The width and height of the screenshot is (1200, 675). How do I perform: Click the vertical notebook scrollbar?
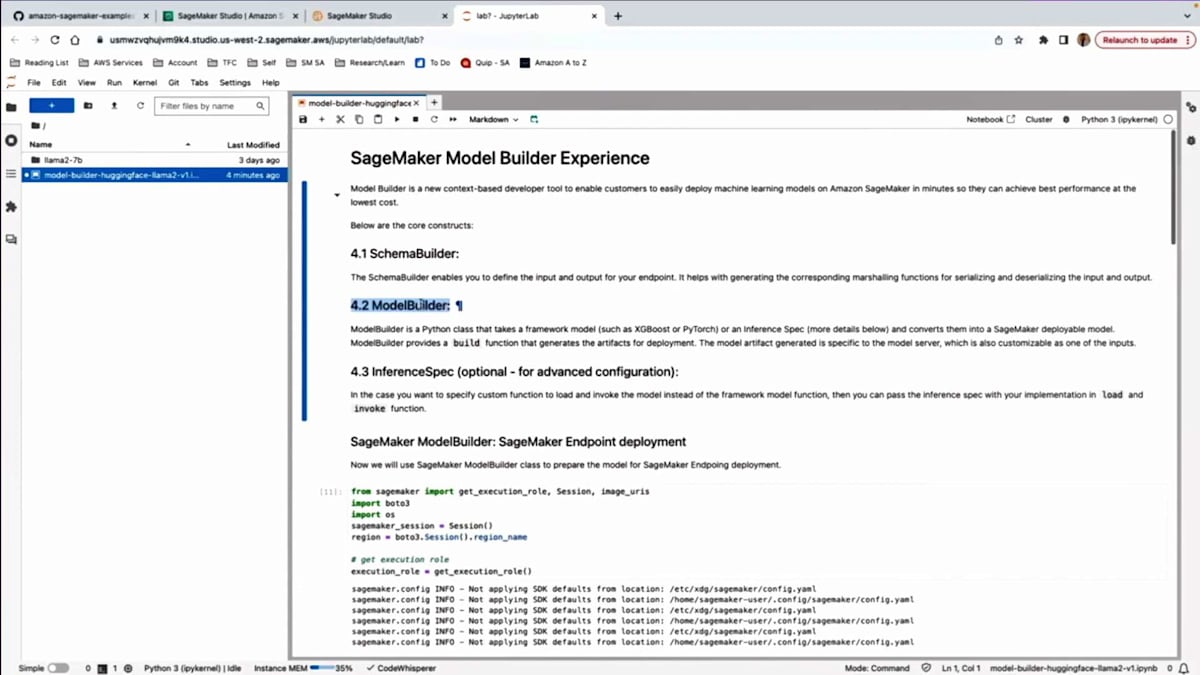1174,188
